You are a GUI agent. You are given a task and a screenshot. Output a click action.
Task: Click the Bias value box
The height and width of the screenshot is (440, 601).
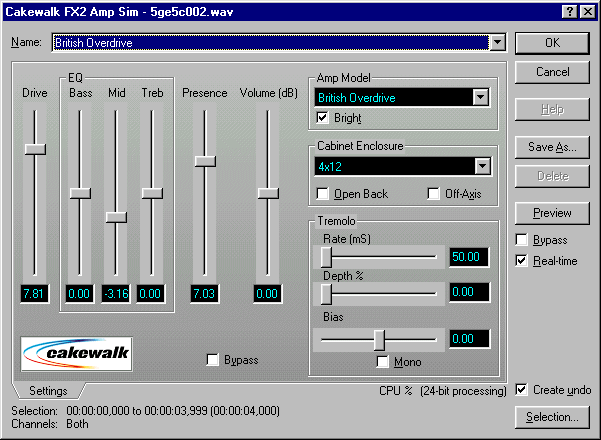click(470, 339)
